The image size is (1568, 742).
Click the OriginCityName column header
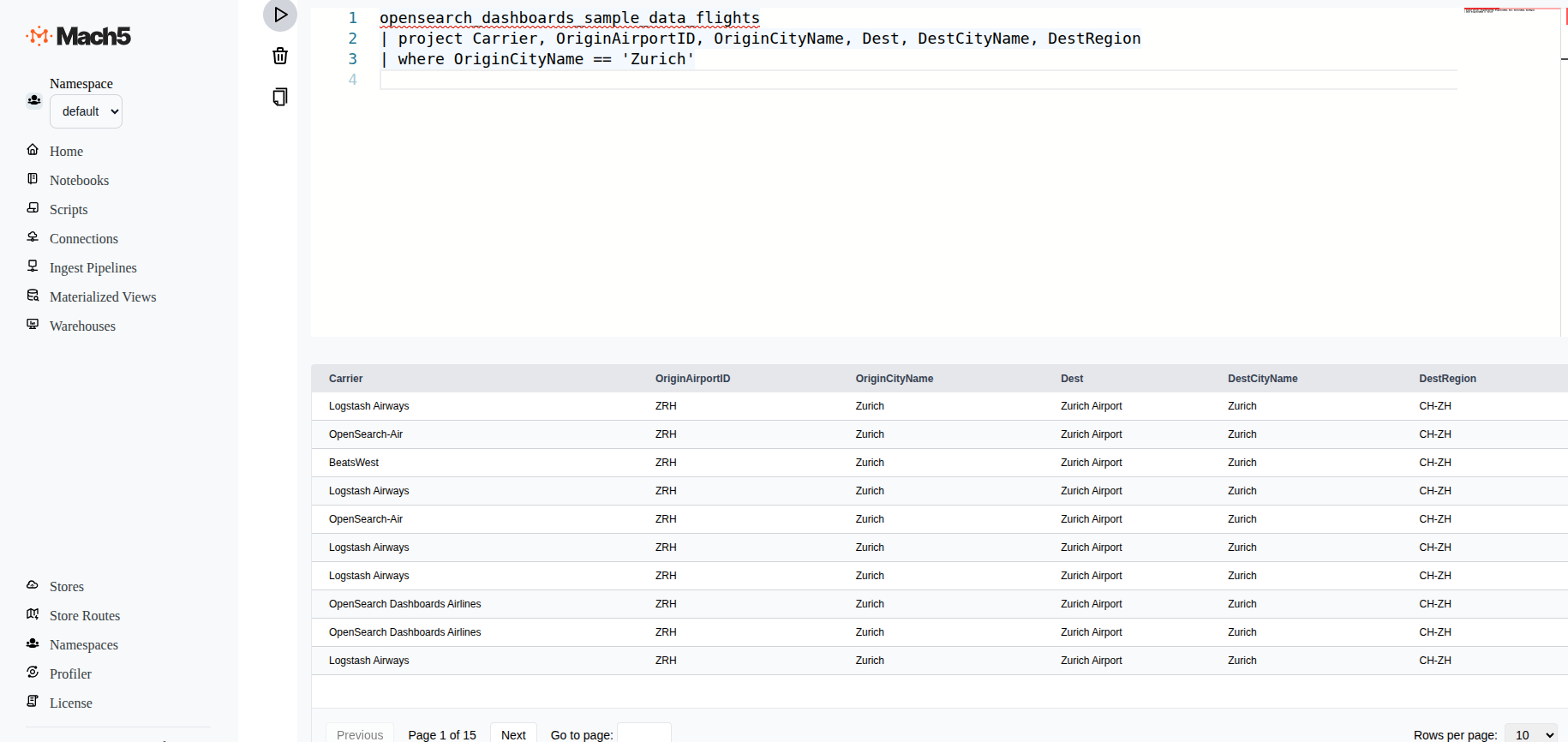click(895, 379)
